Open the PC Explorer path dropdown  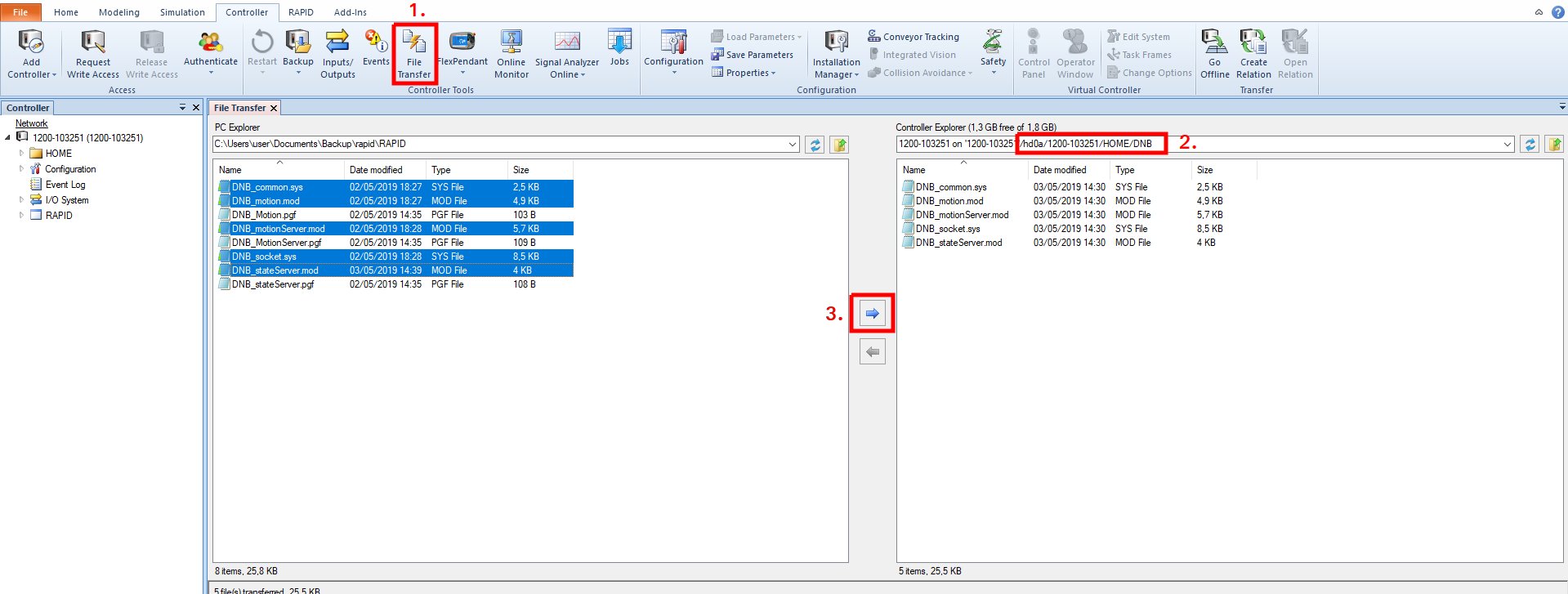point(793,145)
